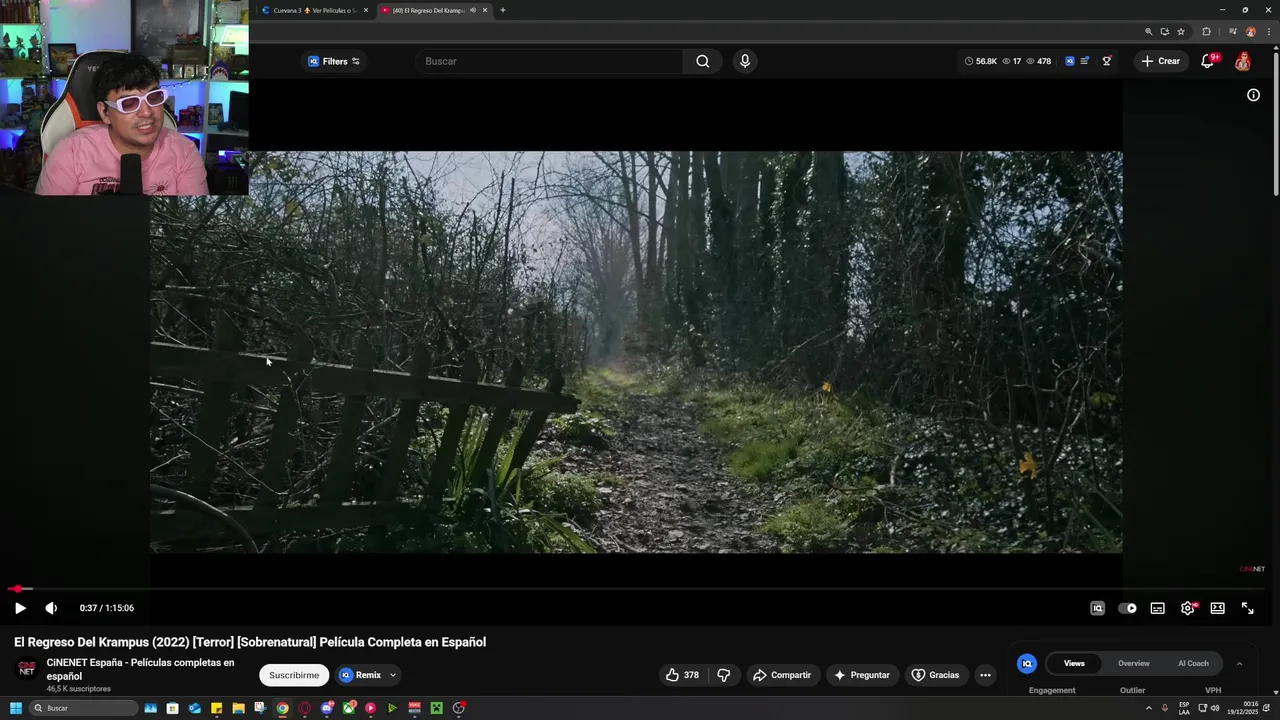
Task: Click the Gracias thanks button
Action: coord(936,675)
